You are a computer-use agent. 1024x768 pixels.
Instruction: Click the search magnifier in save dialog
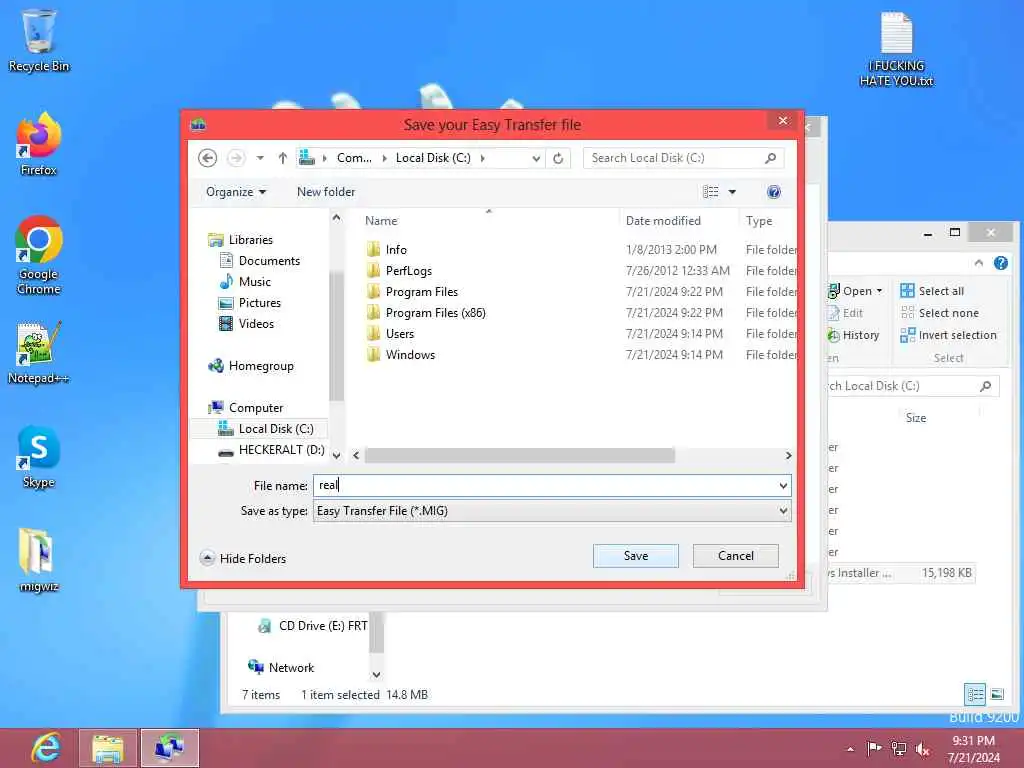point(771,158)
